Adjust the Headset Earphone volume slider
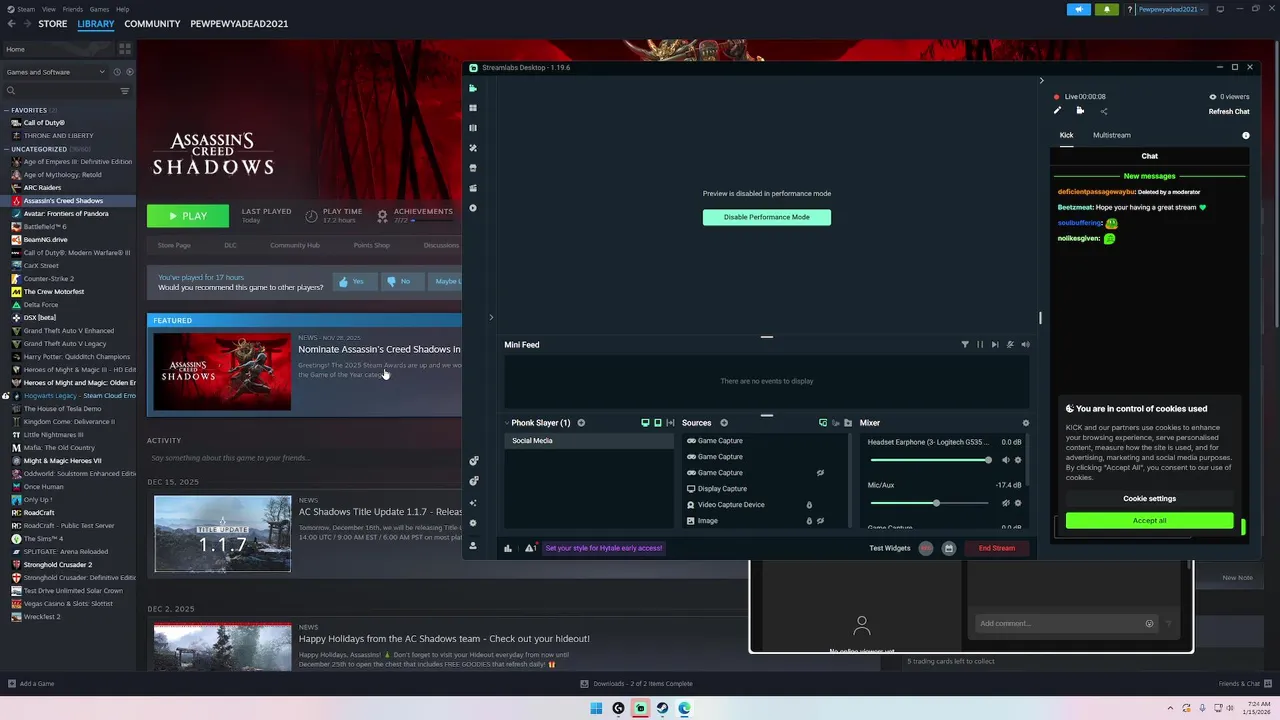The image size is (1280, 720). [x=931, y=460]
